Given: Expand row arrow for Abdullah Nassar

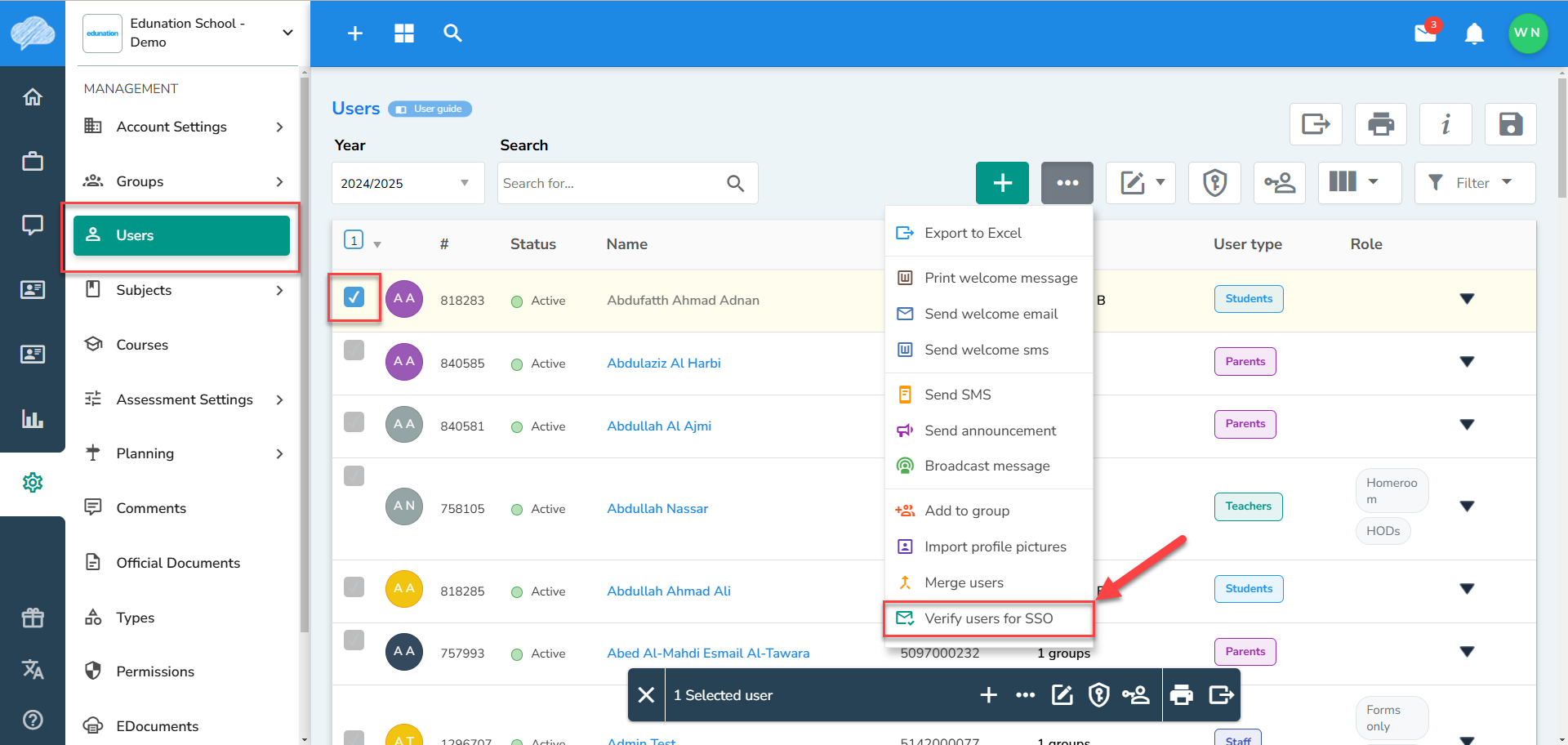Looking at the screenshot, I should pos(1467,506).
